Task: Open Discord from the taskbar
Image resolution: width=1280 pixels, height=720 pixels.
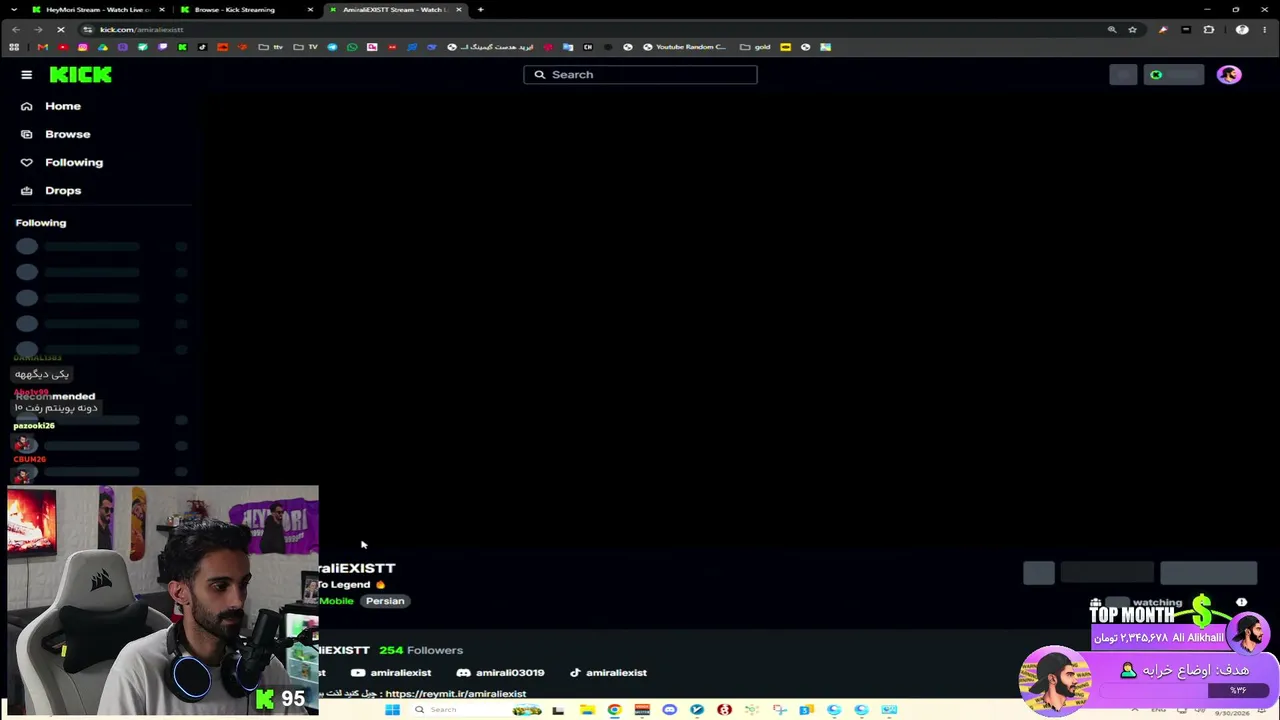Action: (669, 710)
